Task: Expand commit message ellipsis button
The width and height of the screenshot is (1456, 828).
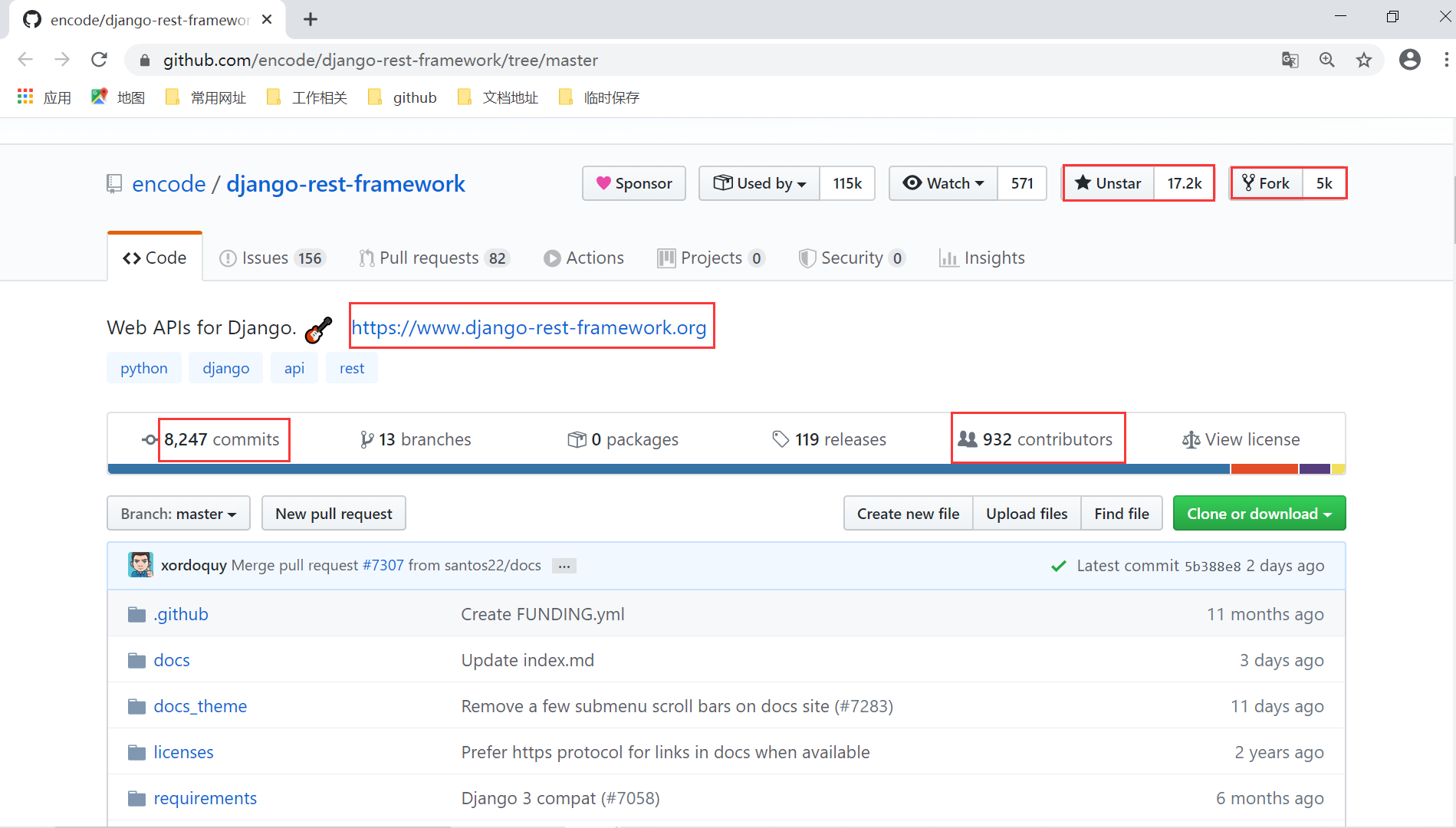Action: click(x=564, y=566)
